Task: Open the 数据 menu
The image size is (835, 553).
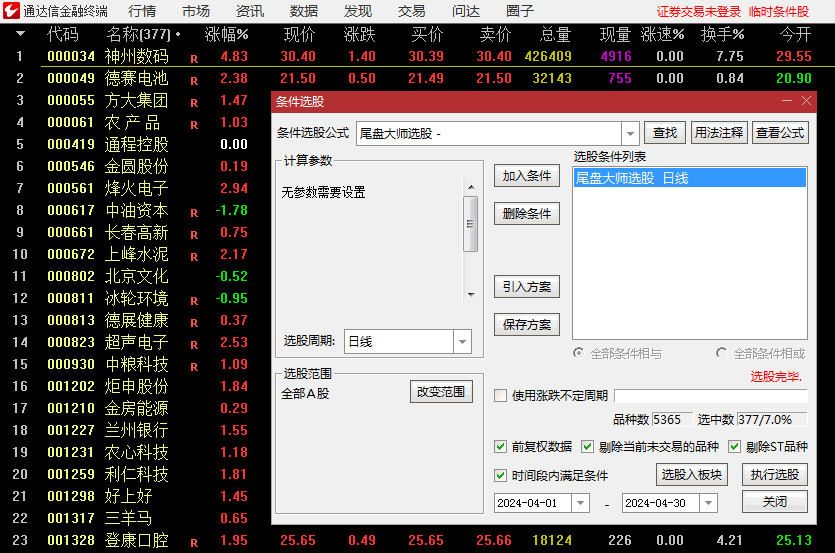Action: [304, 11]
